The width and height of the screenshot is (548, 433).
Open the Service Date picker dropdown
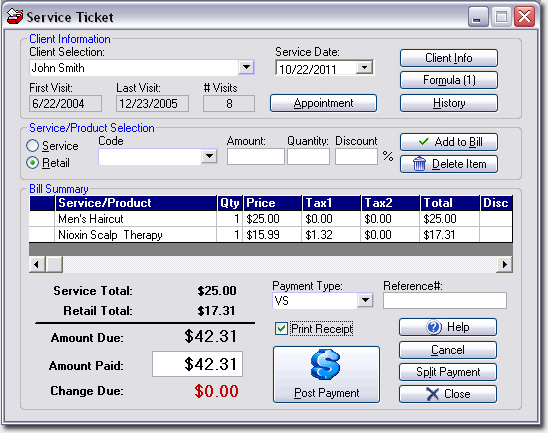click(x=365, y=67)
